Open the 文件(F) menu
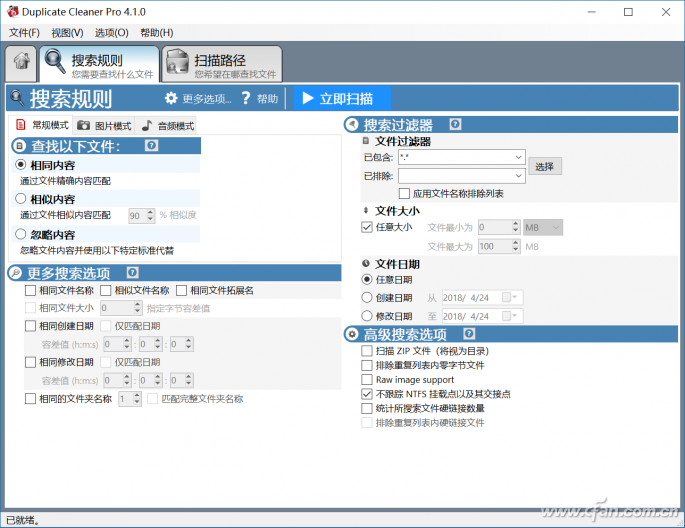Viewport: 685px width, 528px height. (24, 33)
